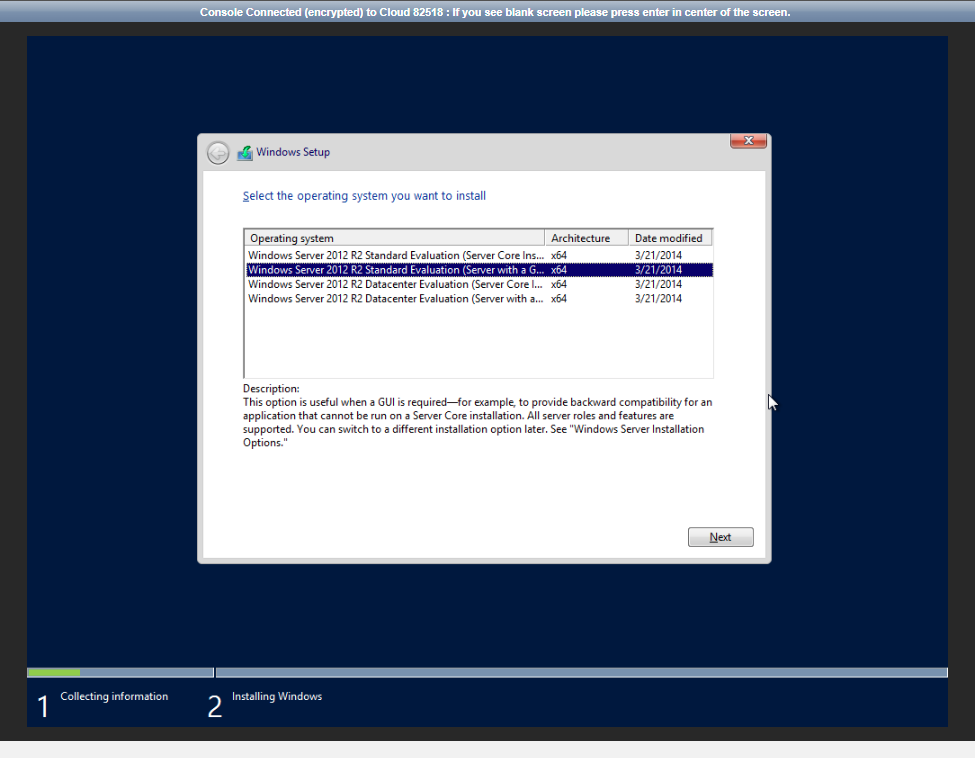Select Datacenter Evaluation Server Core row

coord(479,284)
